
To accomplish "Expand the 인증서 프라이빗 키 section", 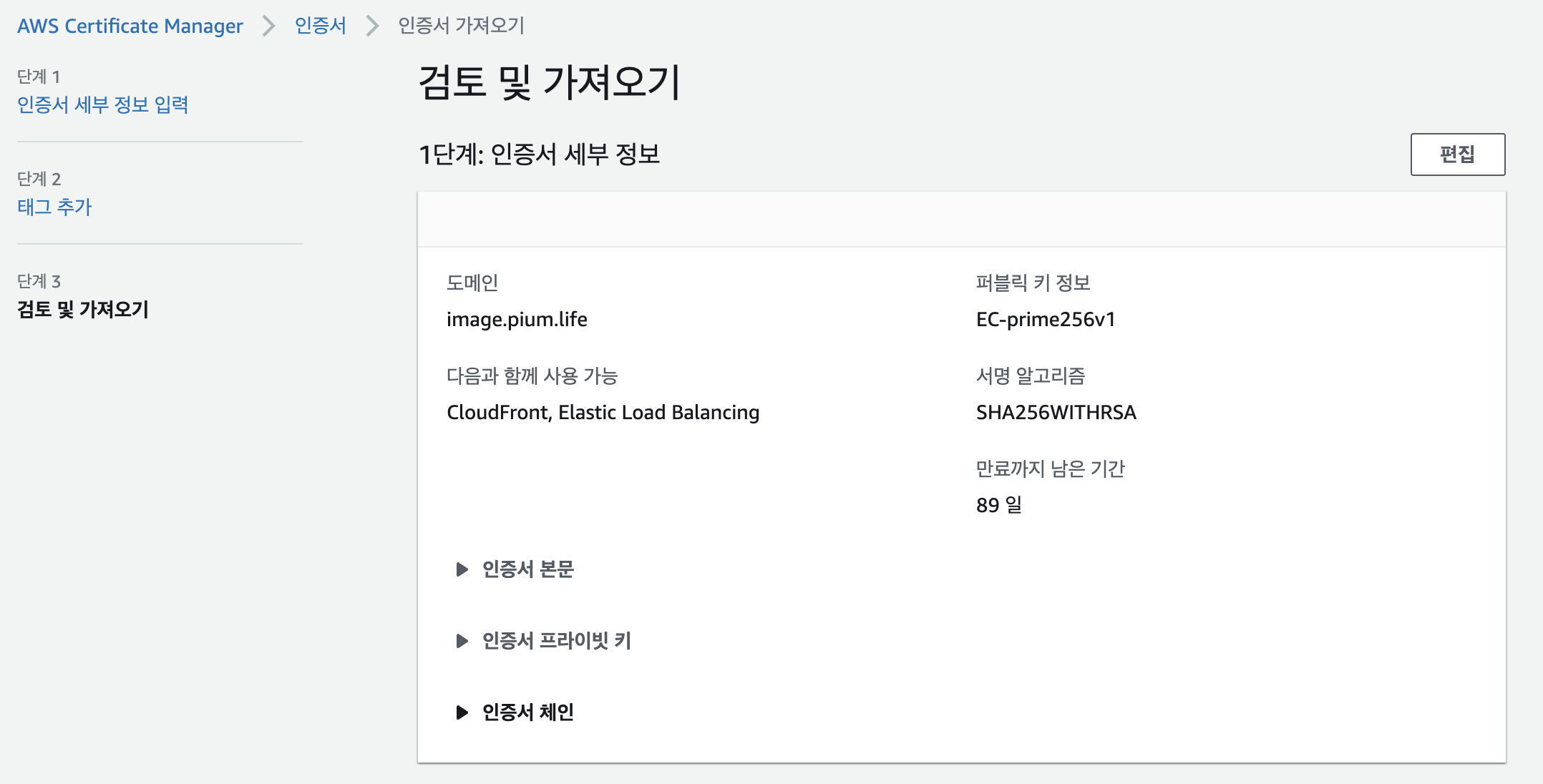I will click(x=555, y=641).
